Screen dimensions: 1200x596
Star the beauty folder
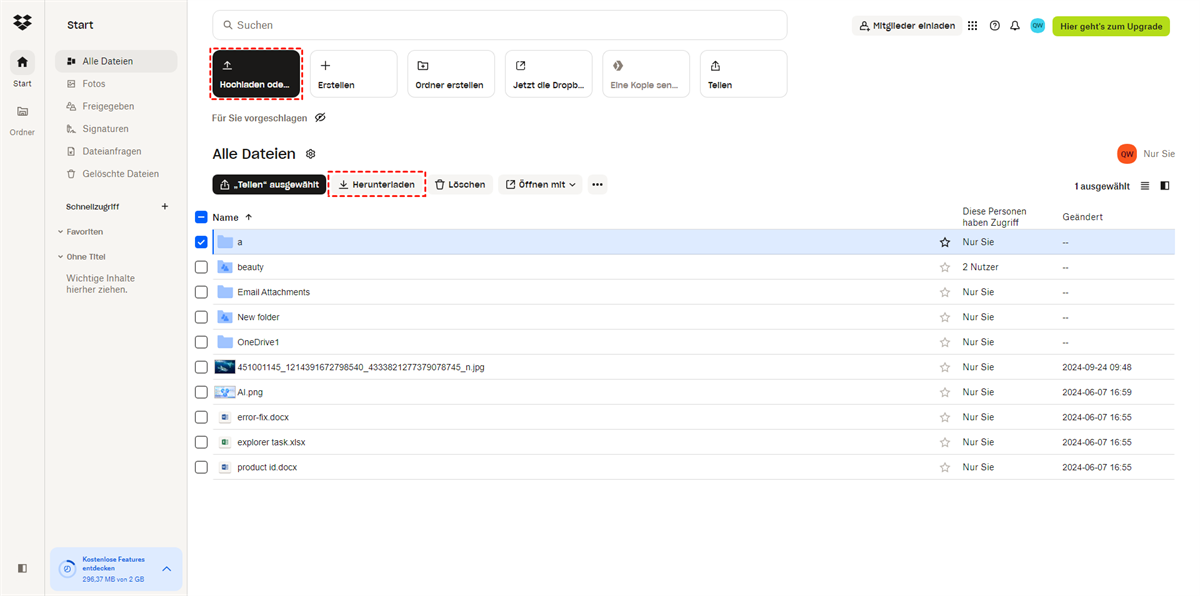pyautogui.click(x=944, y=267)
